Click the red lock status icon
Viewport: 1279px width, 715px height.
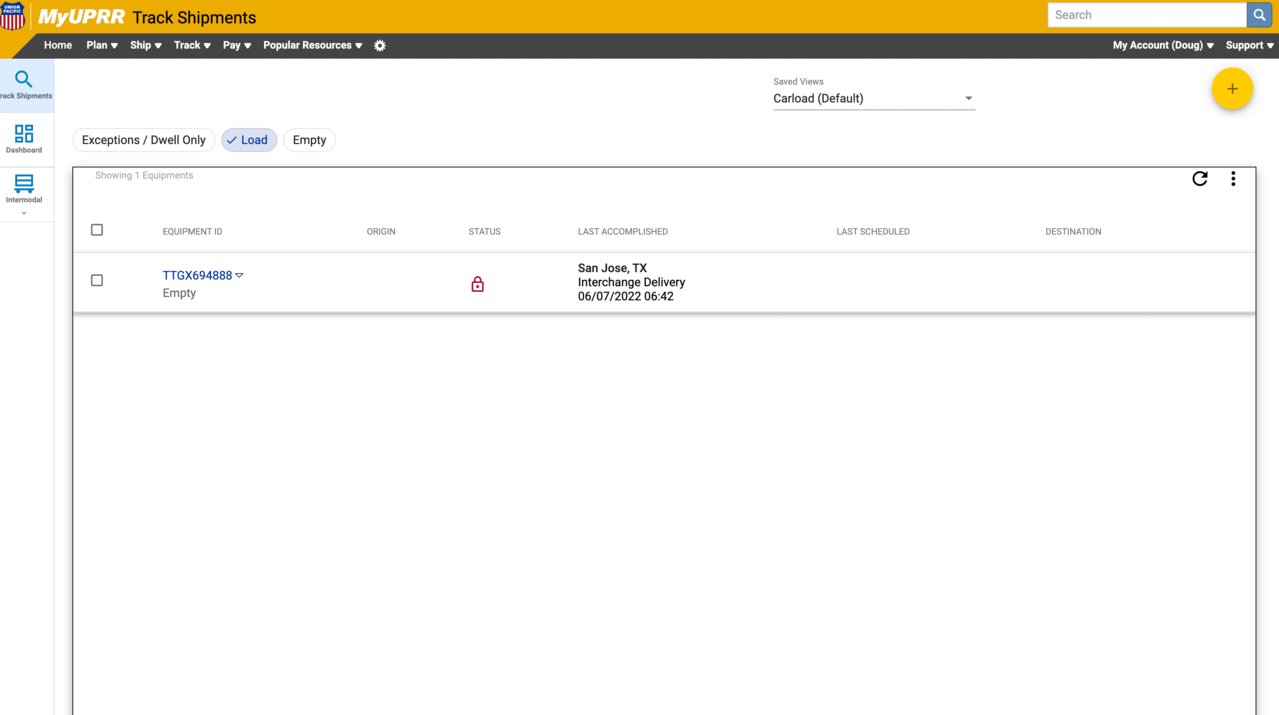477,285
